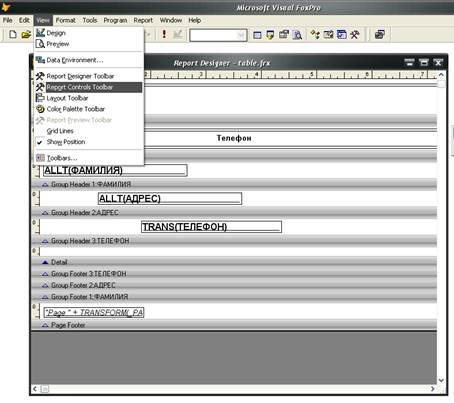454x403 pixels.
Task: Click the red exclamation Run icon
Action: (164, 34)
